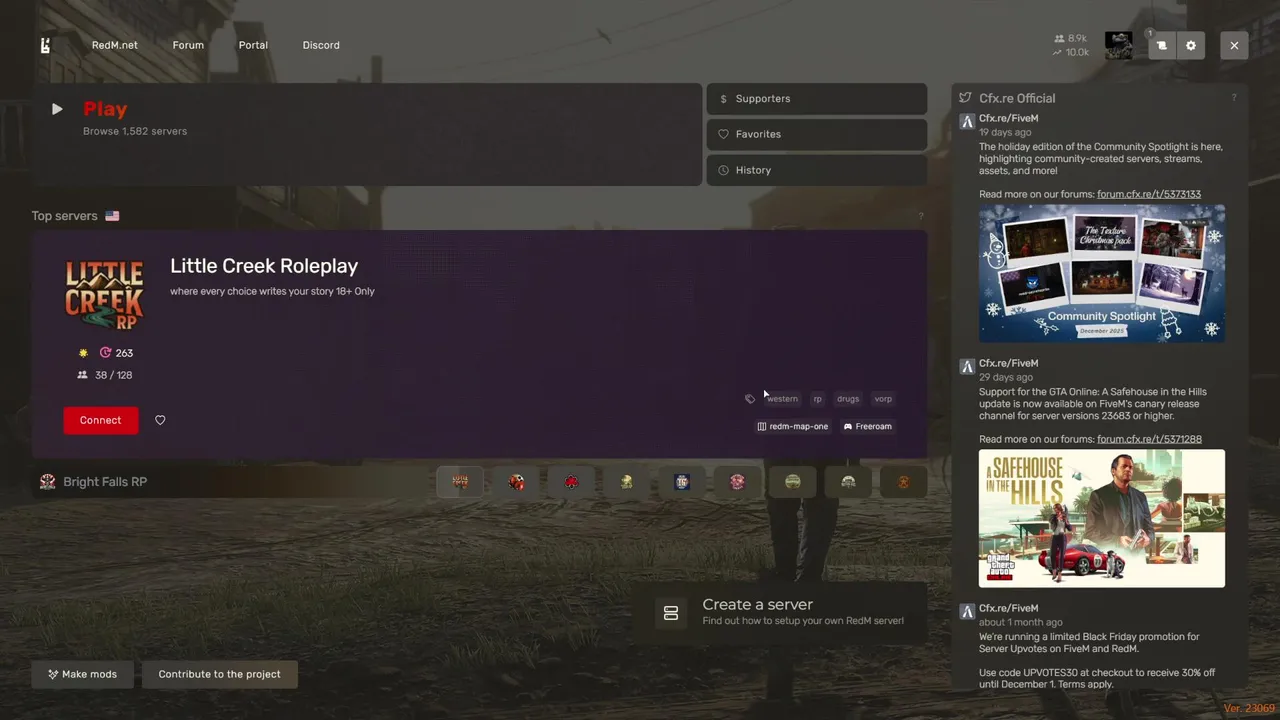The width and height of the screenshot is (1280, 720).
Task: Select the red maple leaf server icon
Action: (571, 482)
